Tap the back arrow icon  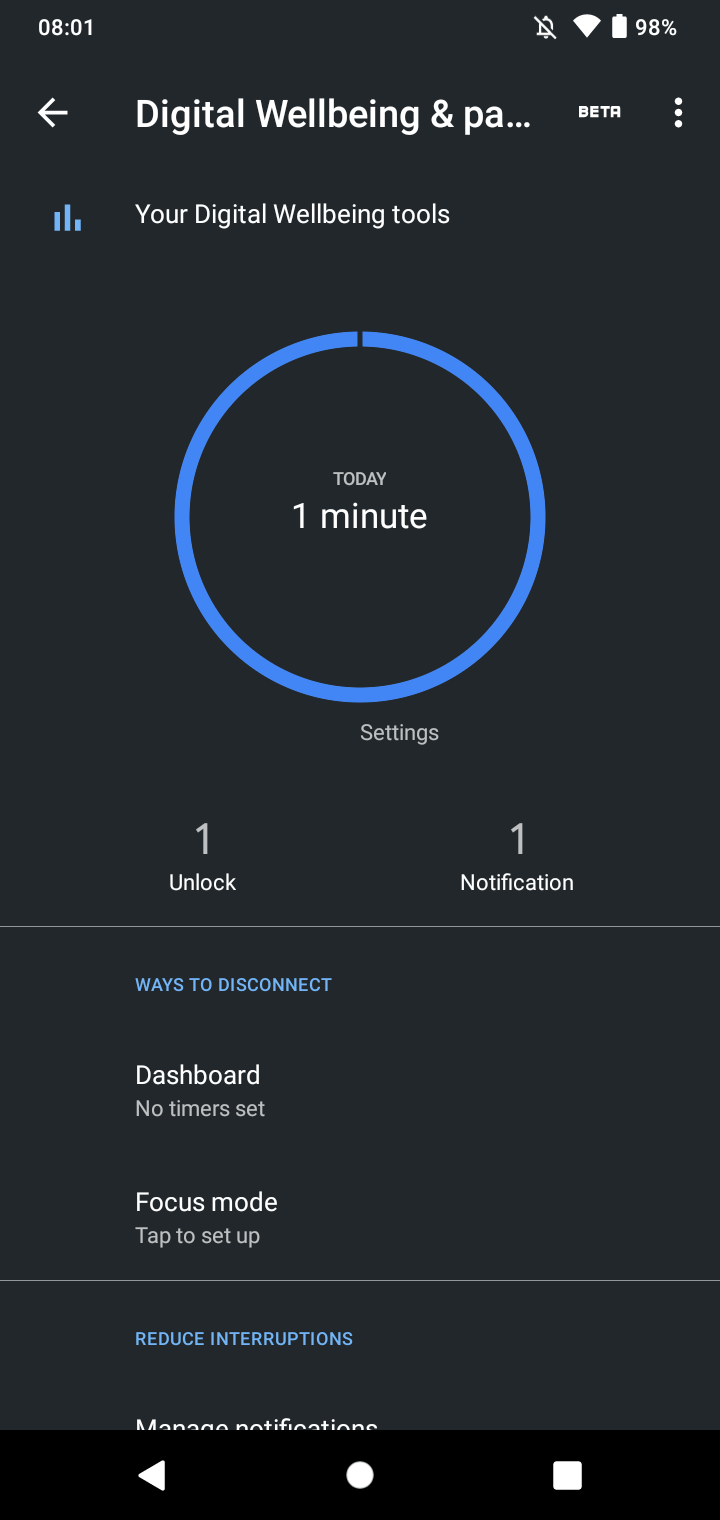53,113
